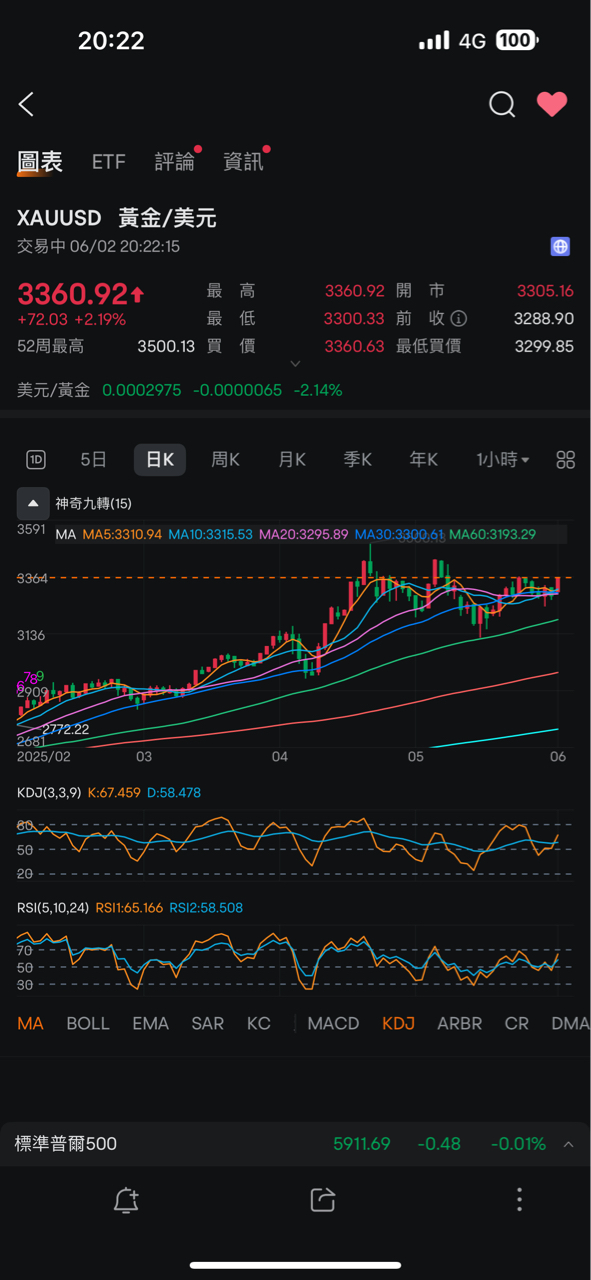Screen dimensions: 591x1280
Task: Select the SAR indicator
Action: tap(208, 1024)
